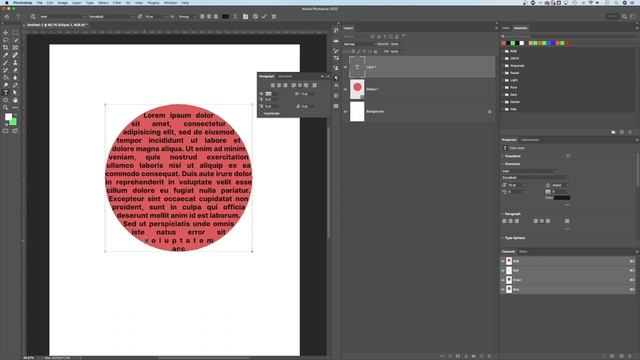Select the Background layer name
The height and width of the screenshot is (360, 640).
(x=375, y=111)
